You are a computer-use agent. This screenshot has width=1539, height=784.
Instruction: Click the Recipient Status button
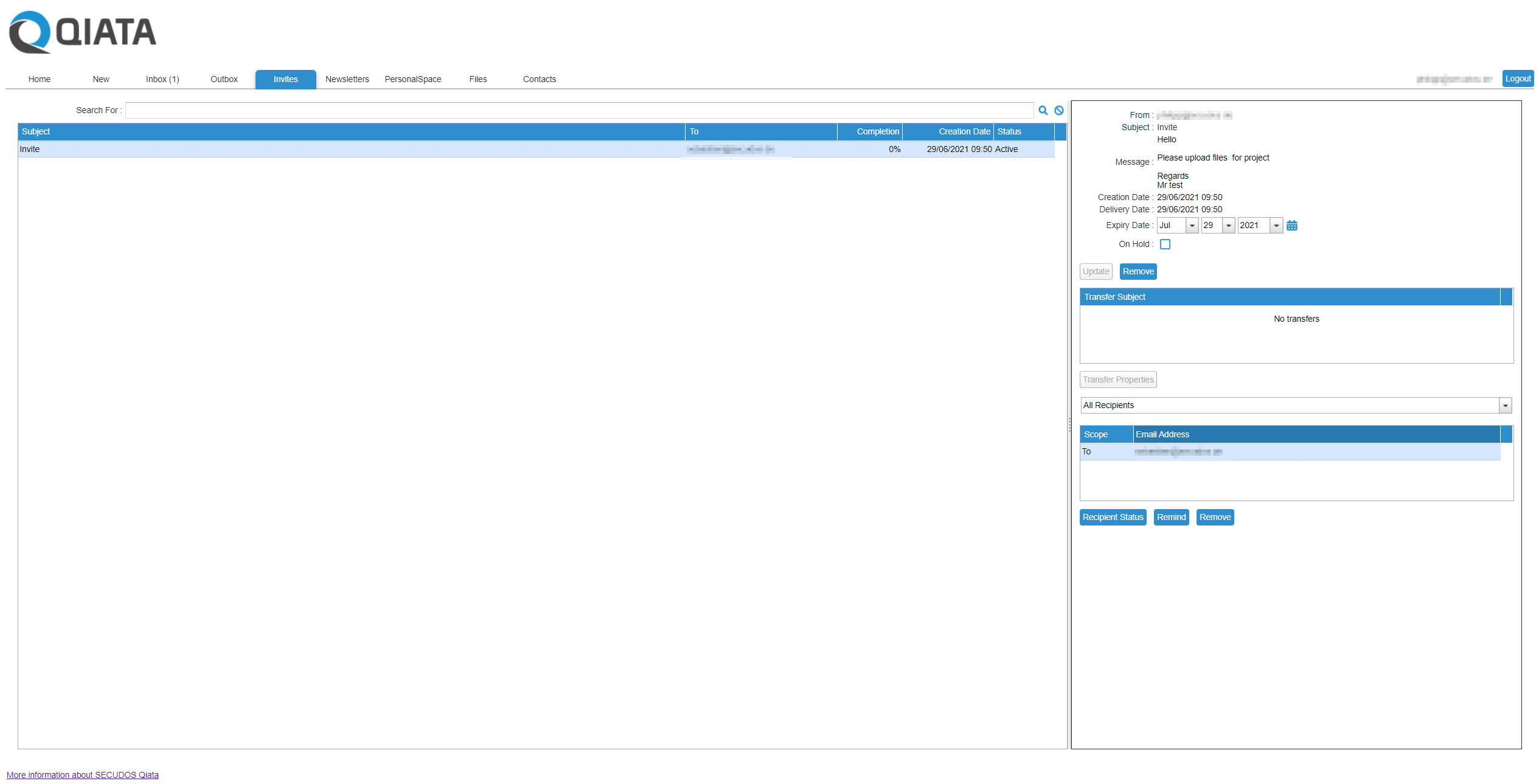(x=1113, y=517)
